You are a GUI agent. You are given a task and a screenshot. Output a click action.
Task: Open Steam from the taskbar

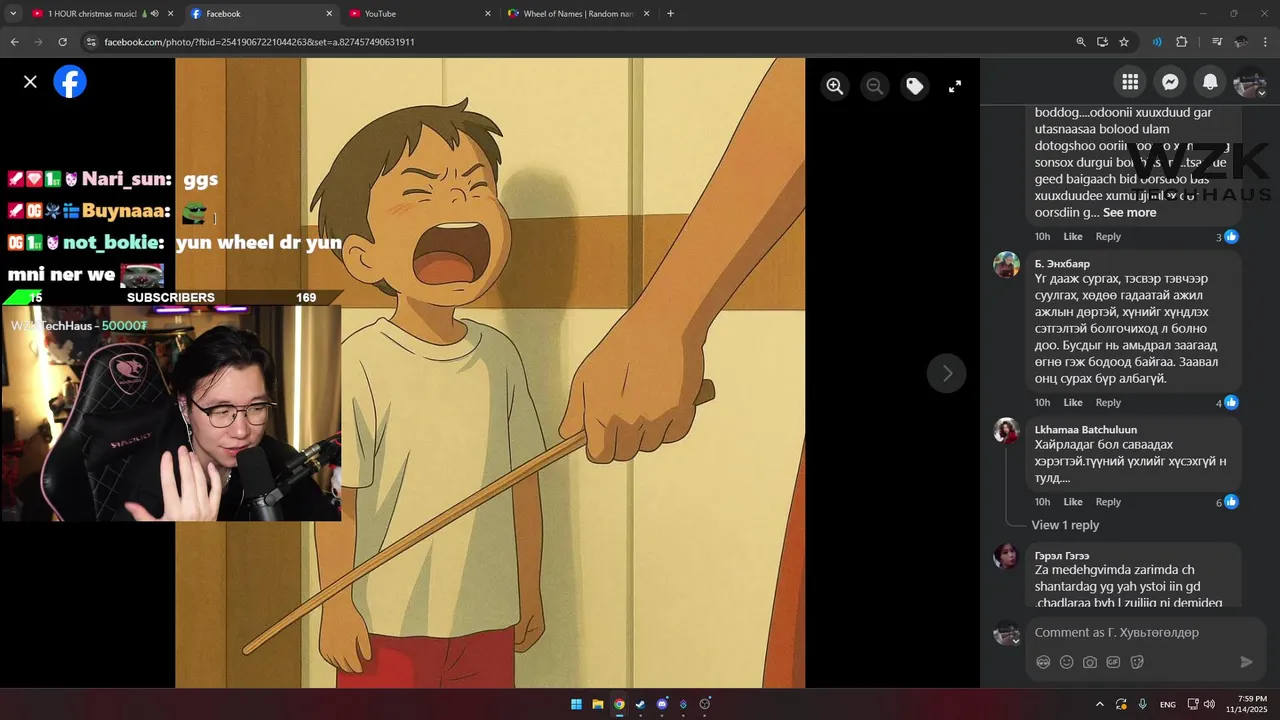pos(640,704)
